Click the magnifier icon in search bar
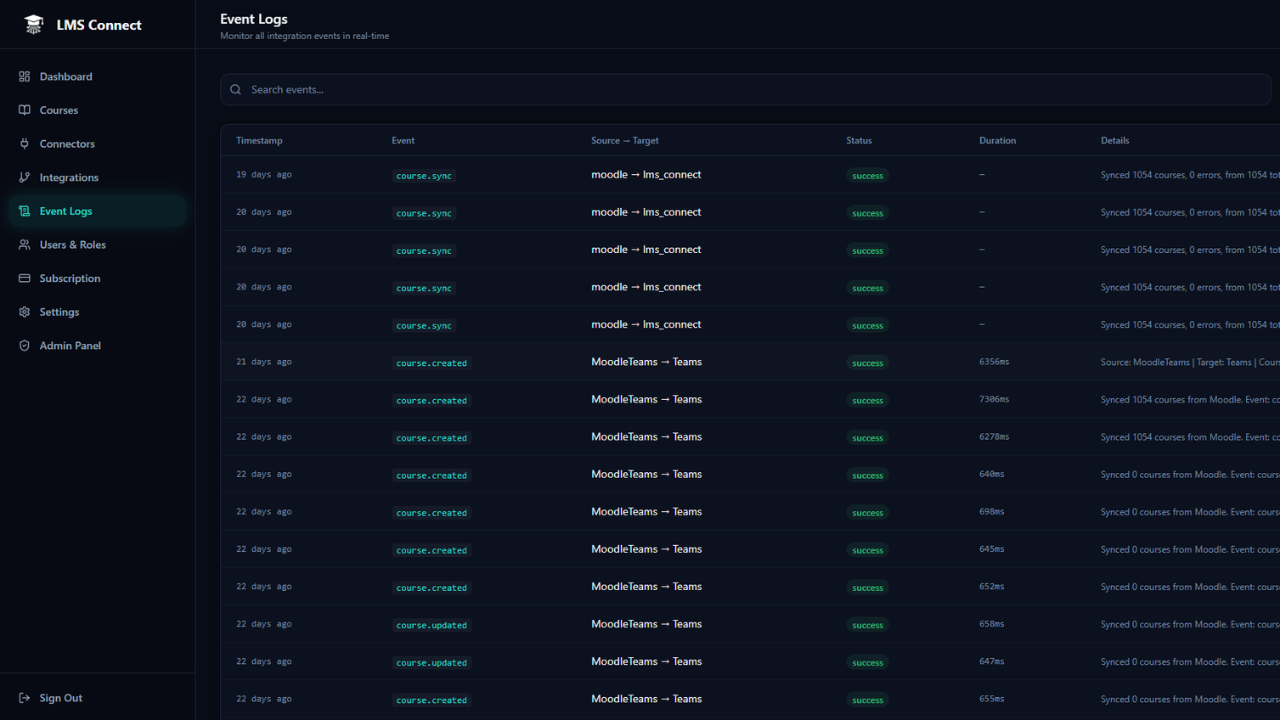The height and width of the screenshot is (720, 1280). coord(236,90)
